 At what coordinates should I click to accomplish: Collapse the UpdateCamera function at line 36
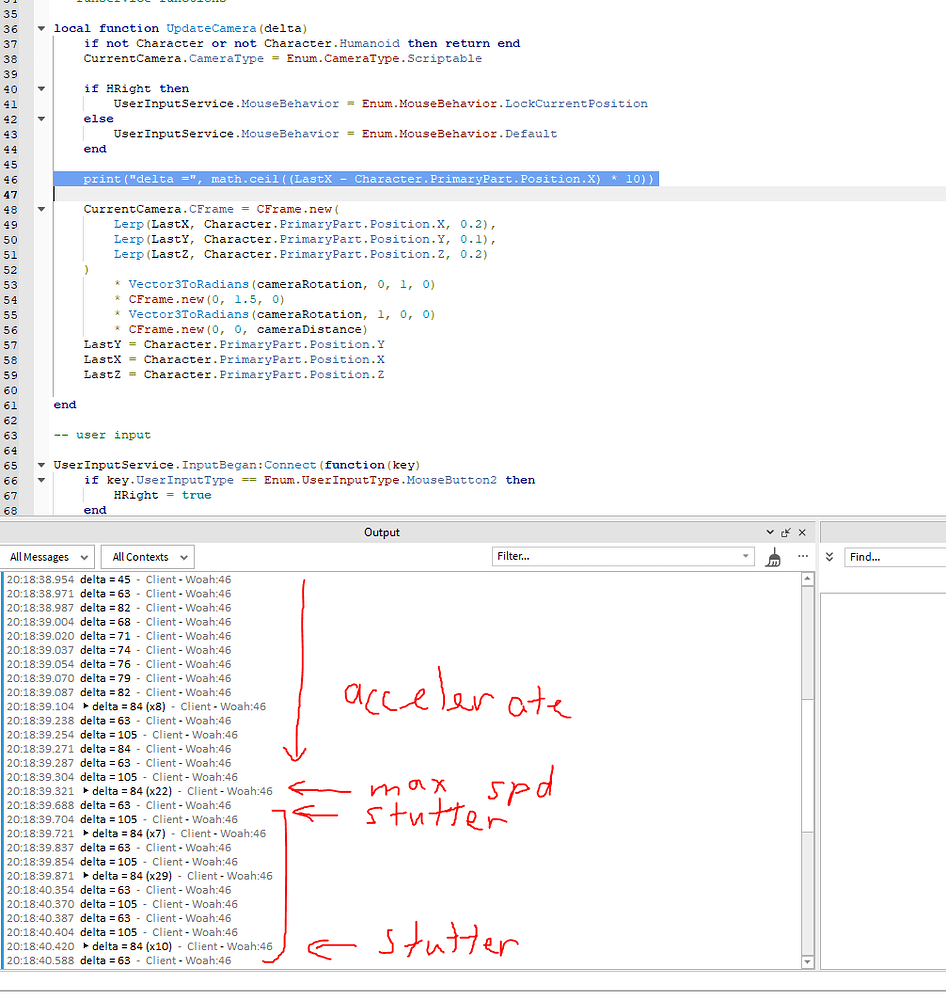pos(40,28)
